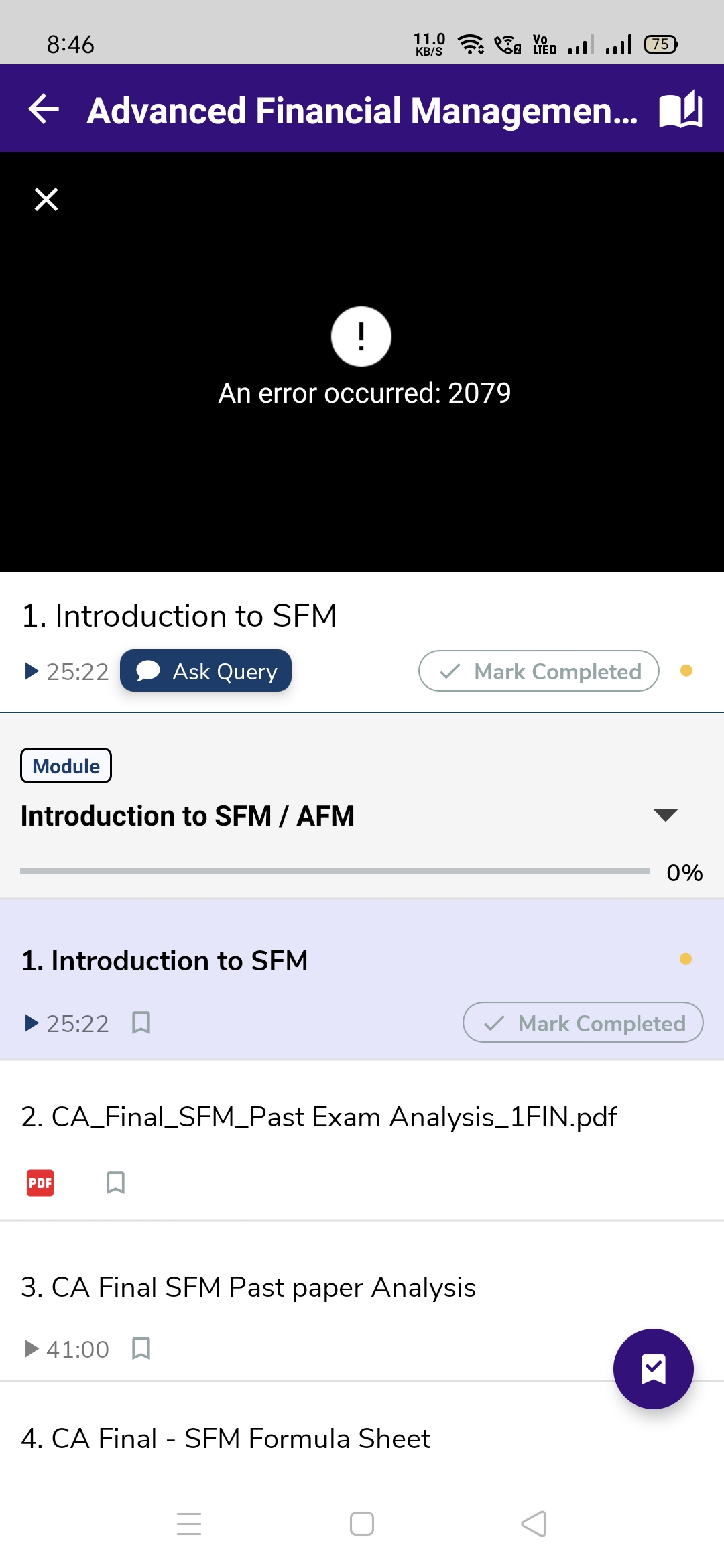The height and width of the screenshot is (1568, 724).
Task: Tap the error exclamation icon
Action: point(361,336)
